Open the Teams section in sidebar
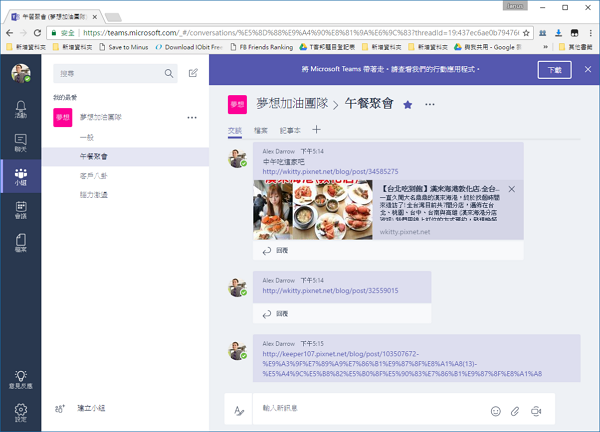Screen dimensions: 600x432 pyautogui.click(x=21, y=176)
